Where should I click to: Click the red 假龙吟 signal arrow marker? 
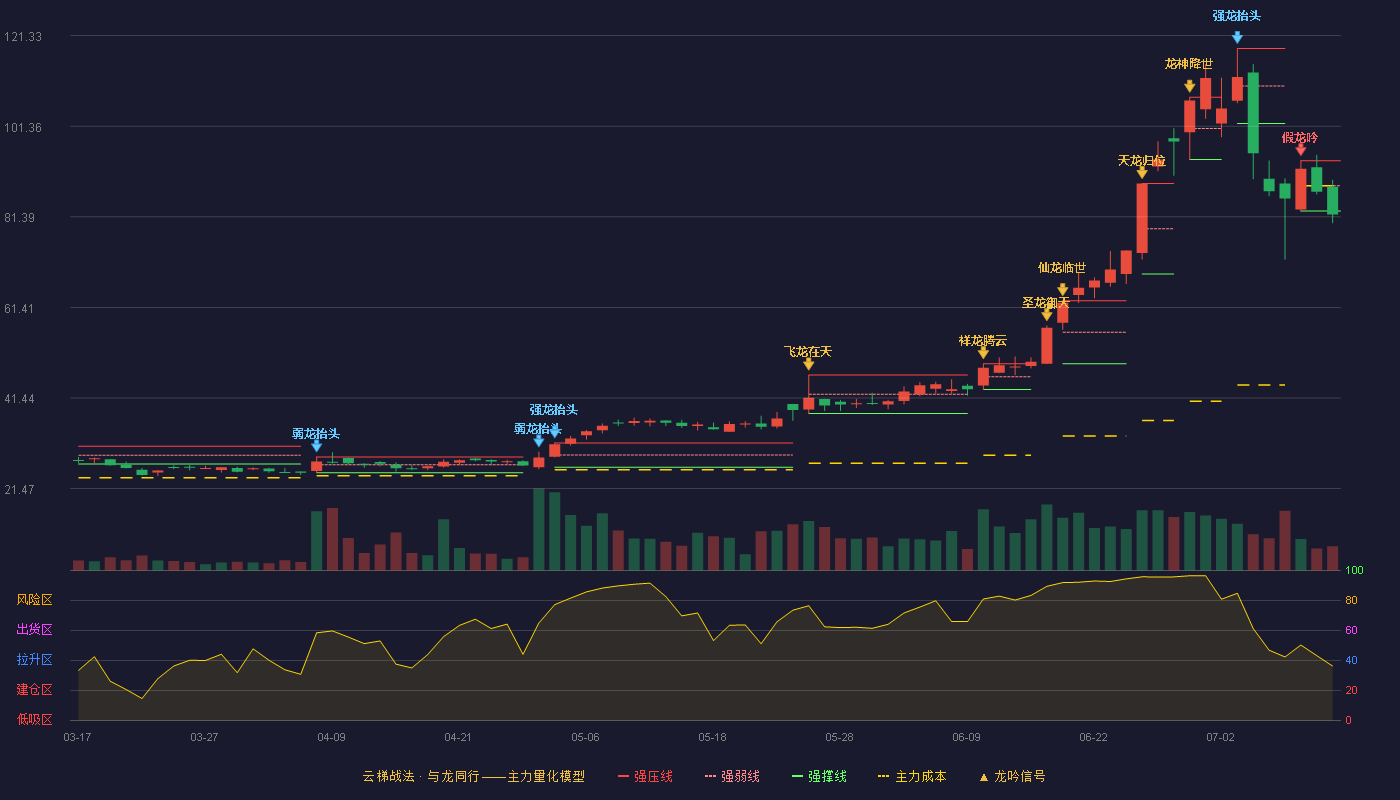point(1301,150)
